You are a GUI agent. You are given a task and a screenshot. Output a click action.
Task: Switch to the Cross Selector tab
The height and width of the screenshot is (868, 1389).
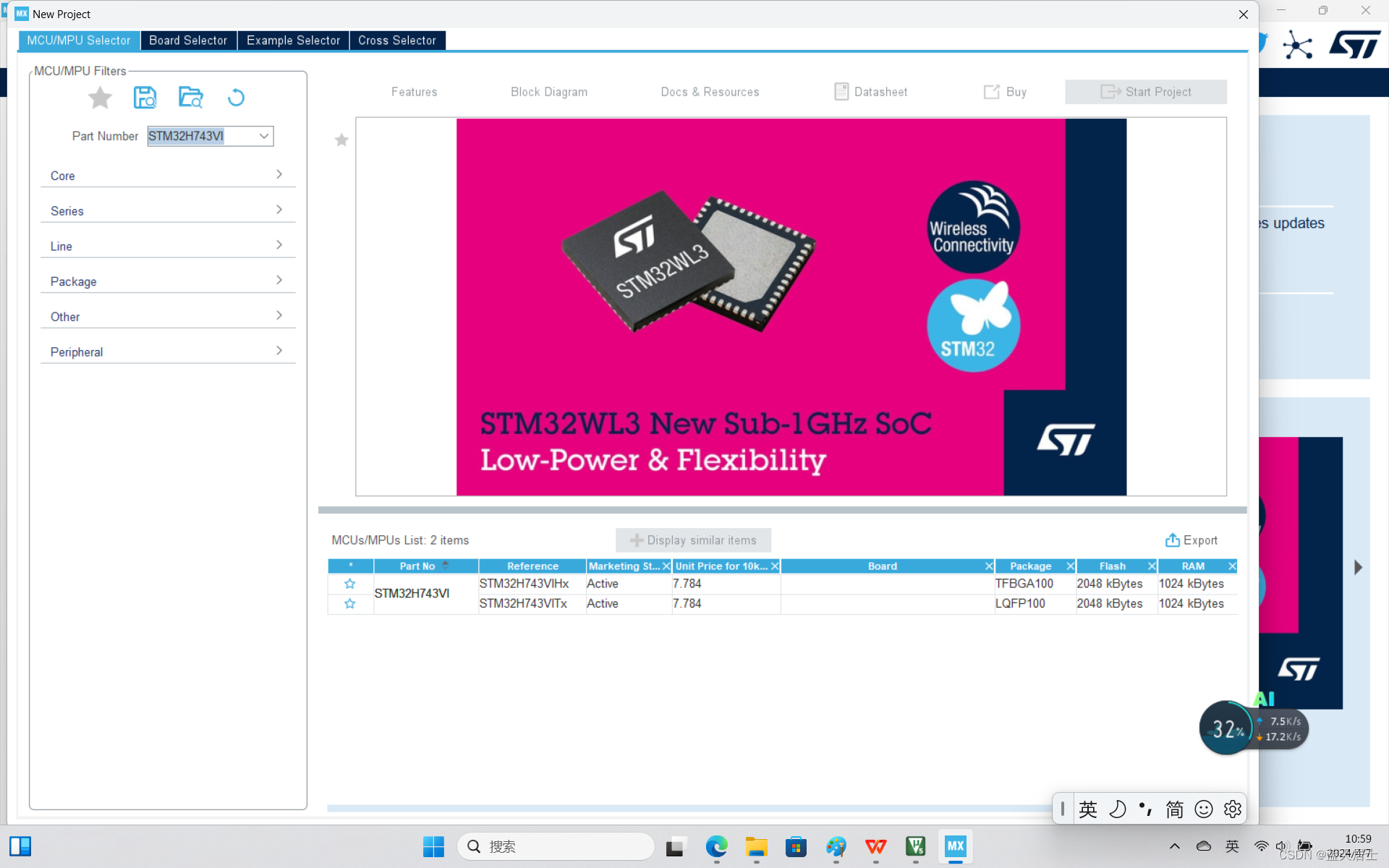point(396,41)
